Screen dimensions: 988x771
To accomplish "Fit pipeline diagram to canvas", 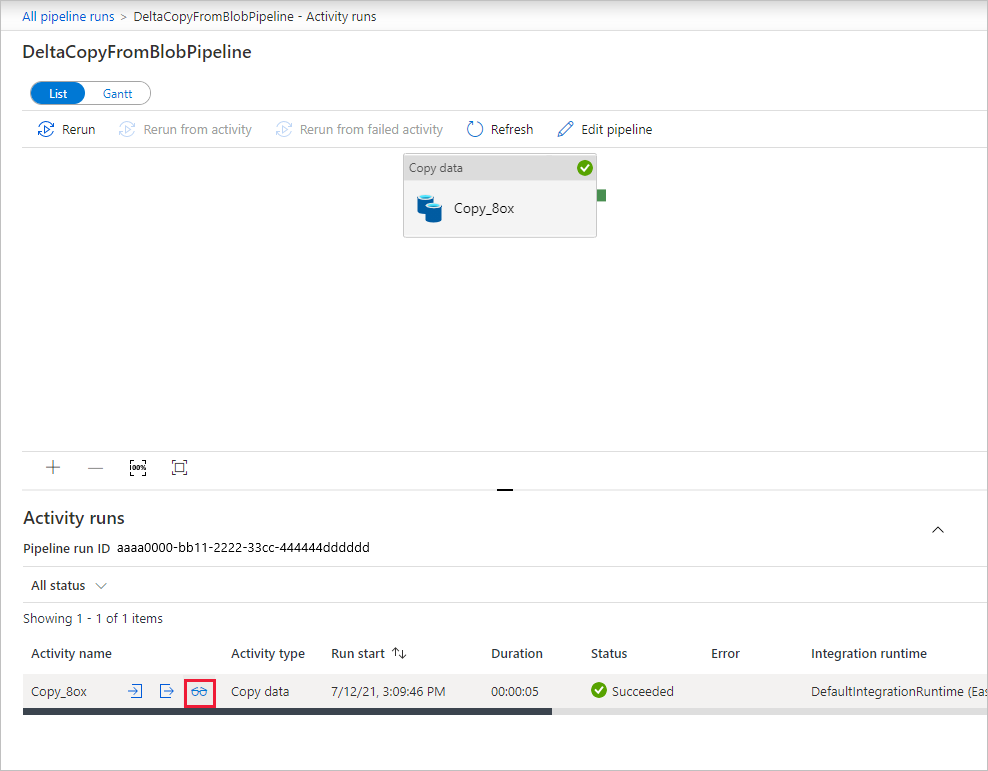I will (180, 467).
